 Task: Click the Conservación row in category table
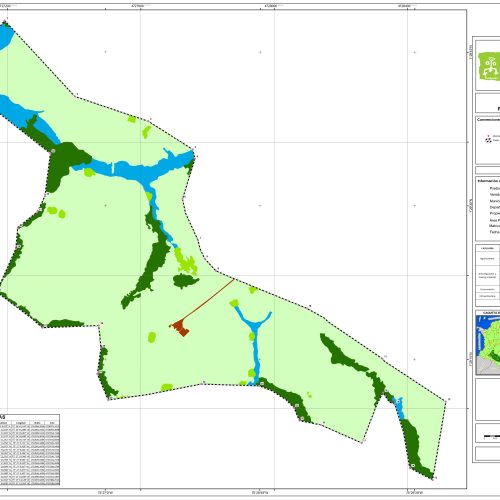click(x=488, y=289)
